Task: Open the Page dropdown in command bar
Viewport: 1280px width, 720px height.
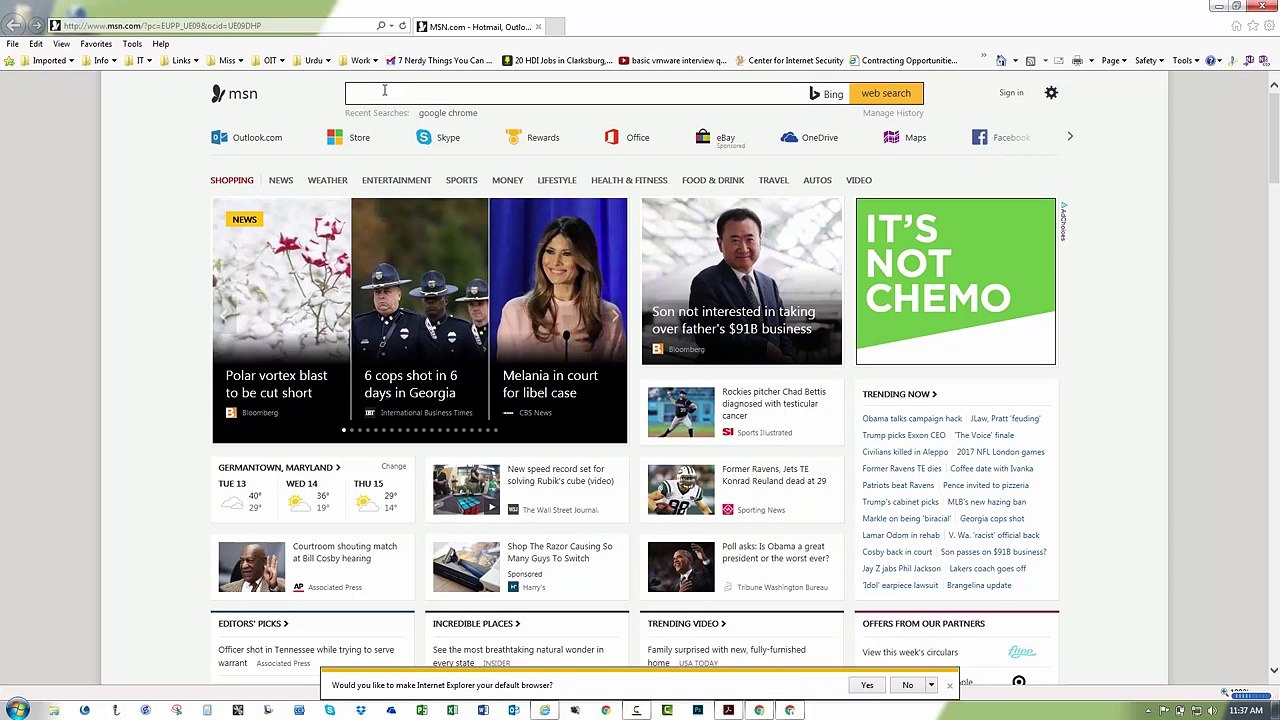Action: tap(1114, 61)
